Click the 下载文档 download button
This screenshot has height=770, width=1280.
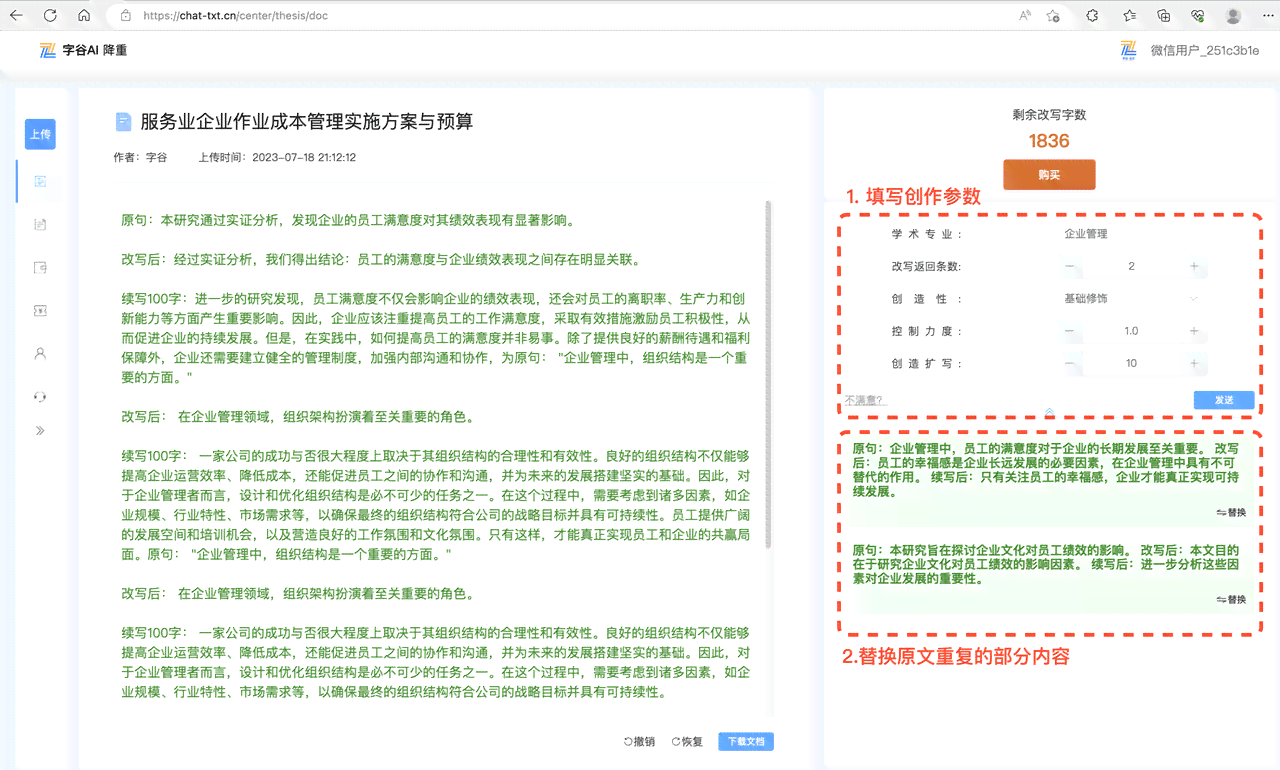tap(746, 742)
